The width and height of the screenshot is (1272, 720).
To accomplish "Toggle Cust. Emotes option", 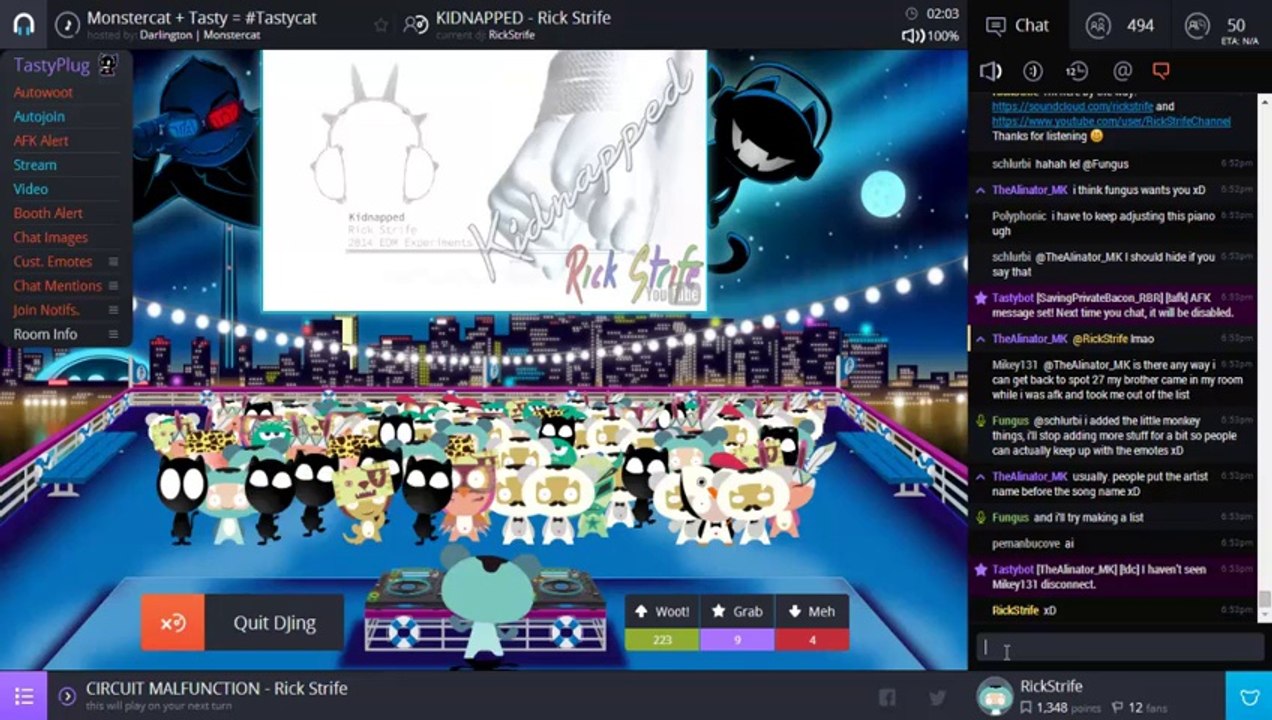I will point(53,261).
